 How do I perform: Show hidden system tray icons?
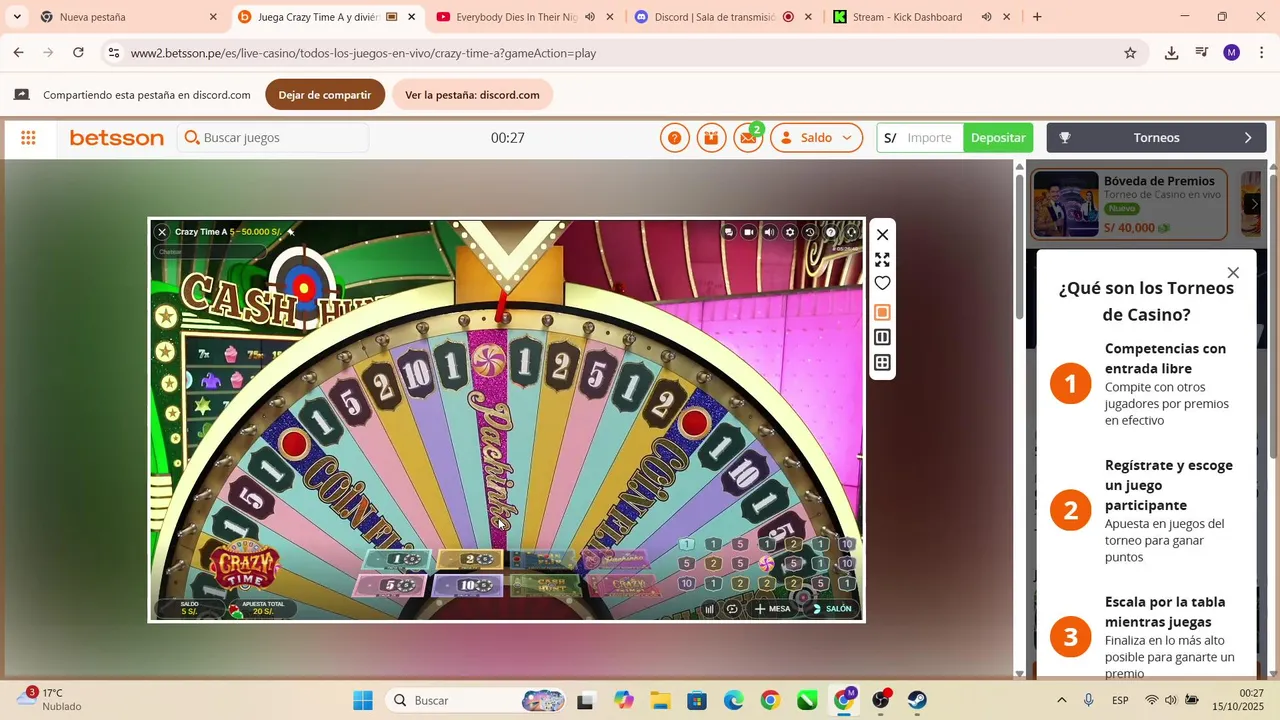[1061, 700]
